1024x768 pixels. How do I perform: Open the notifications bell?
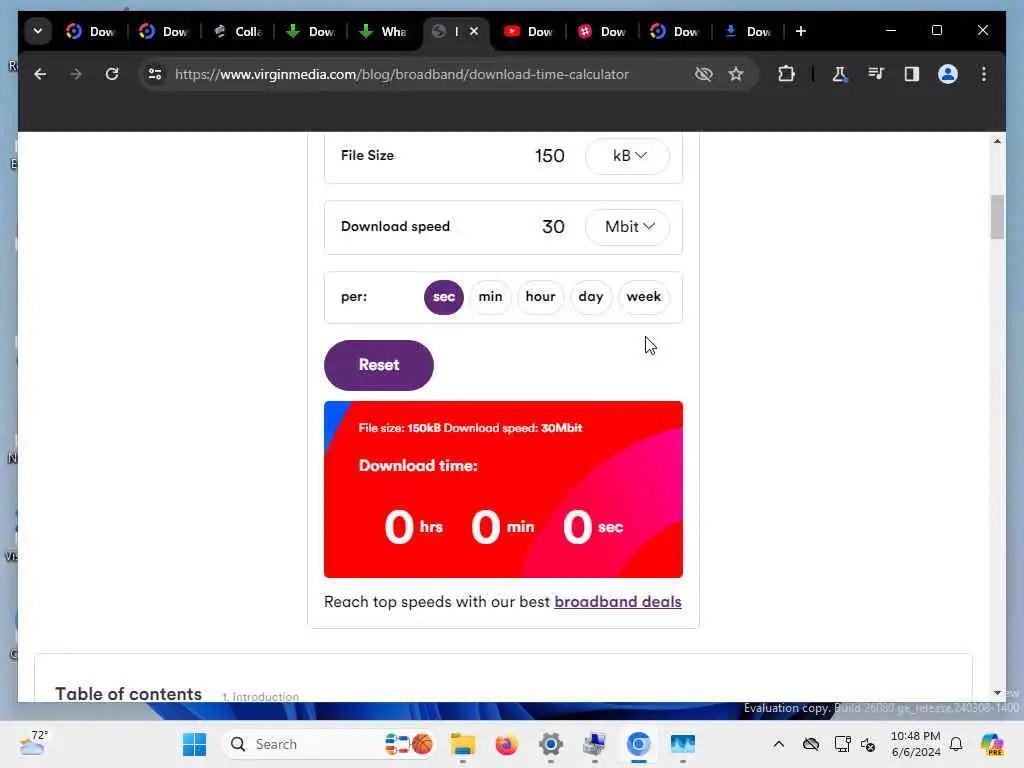956,744
